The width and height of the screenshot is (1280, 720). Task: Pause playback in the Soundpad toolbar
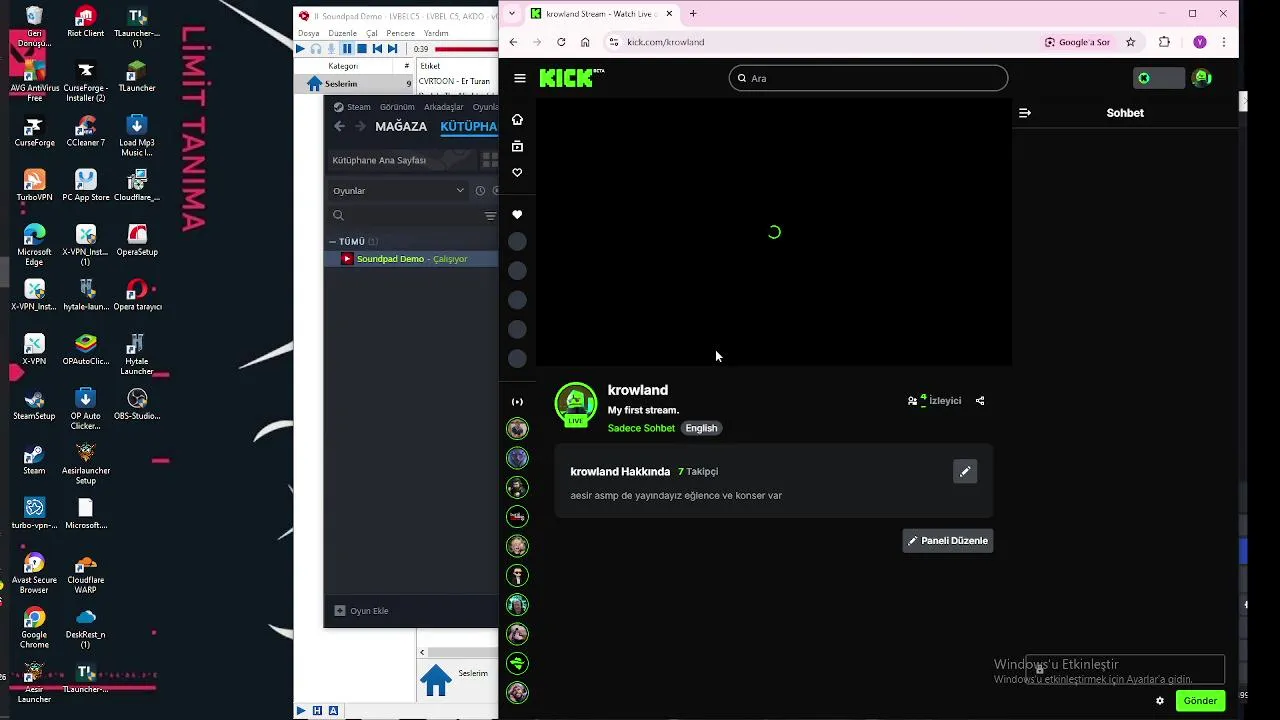click(x=347, y=49)
